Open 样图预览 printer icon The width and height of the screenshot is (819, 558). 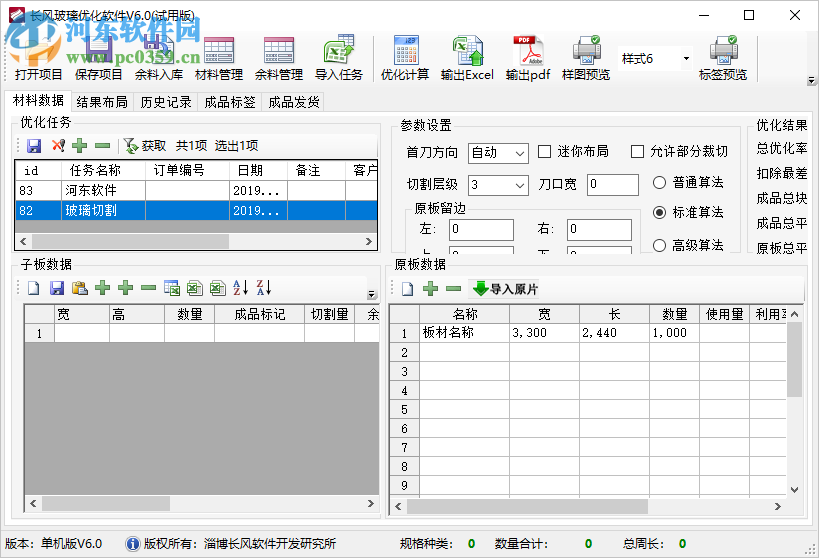pyautogui.click(x=587, y=50)
